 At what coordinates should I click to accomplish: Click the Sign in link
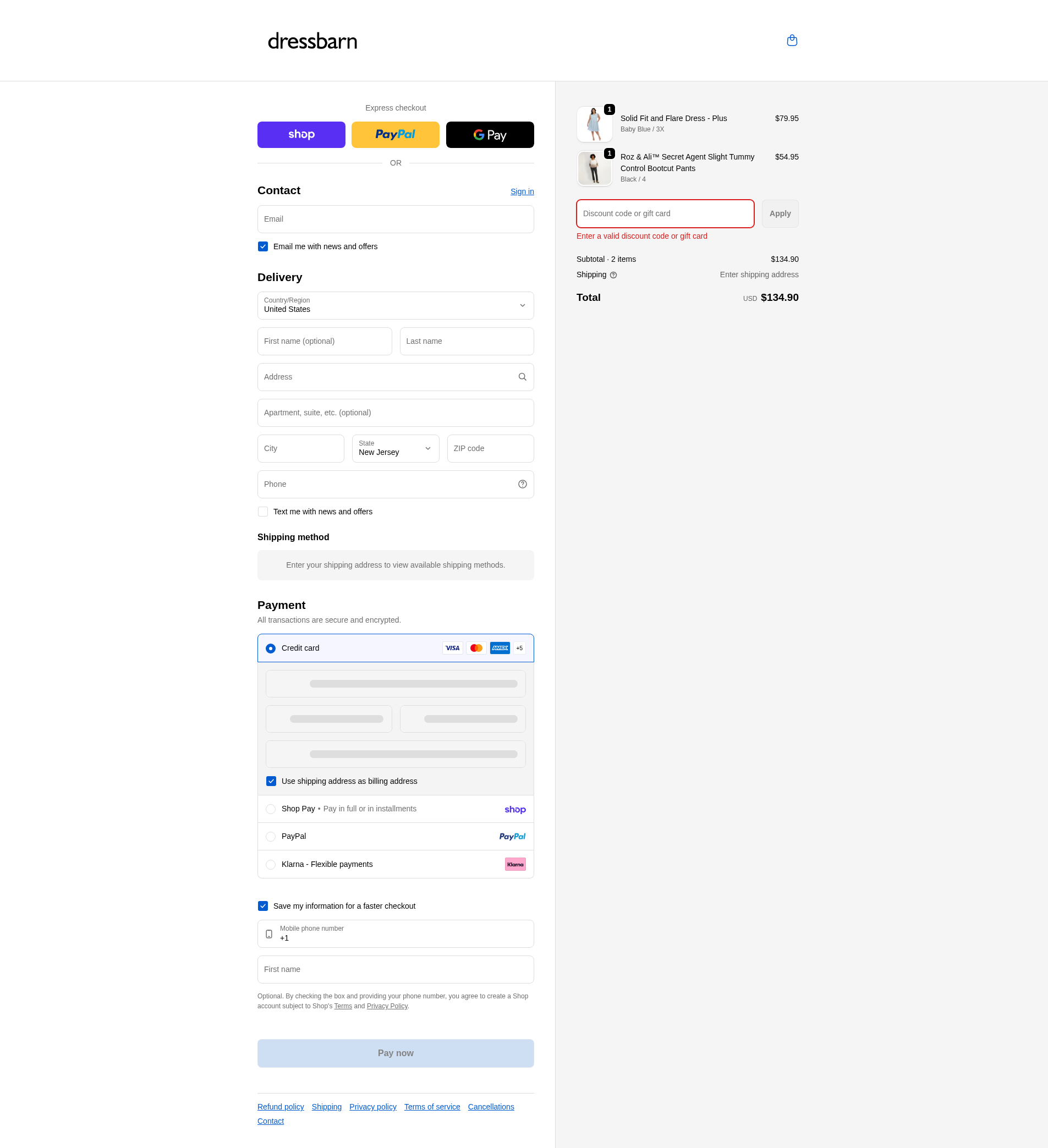(x=522, y=191)
